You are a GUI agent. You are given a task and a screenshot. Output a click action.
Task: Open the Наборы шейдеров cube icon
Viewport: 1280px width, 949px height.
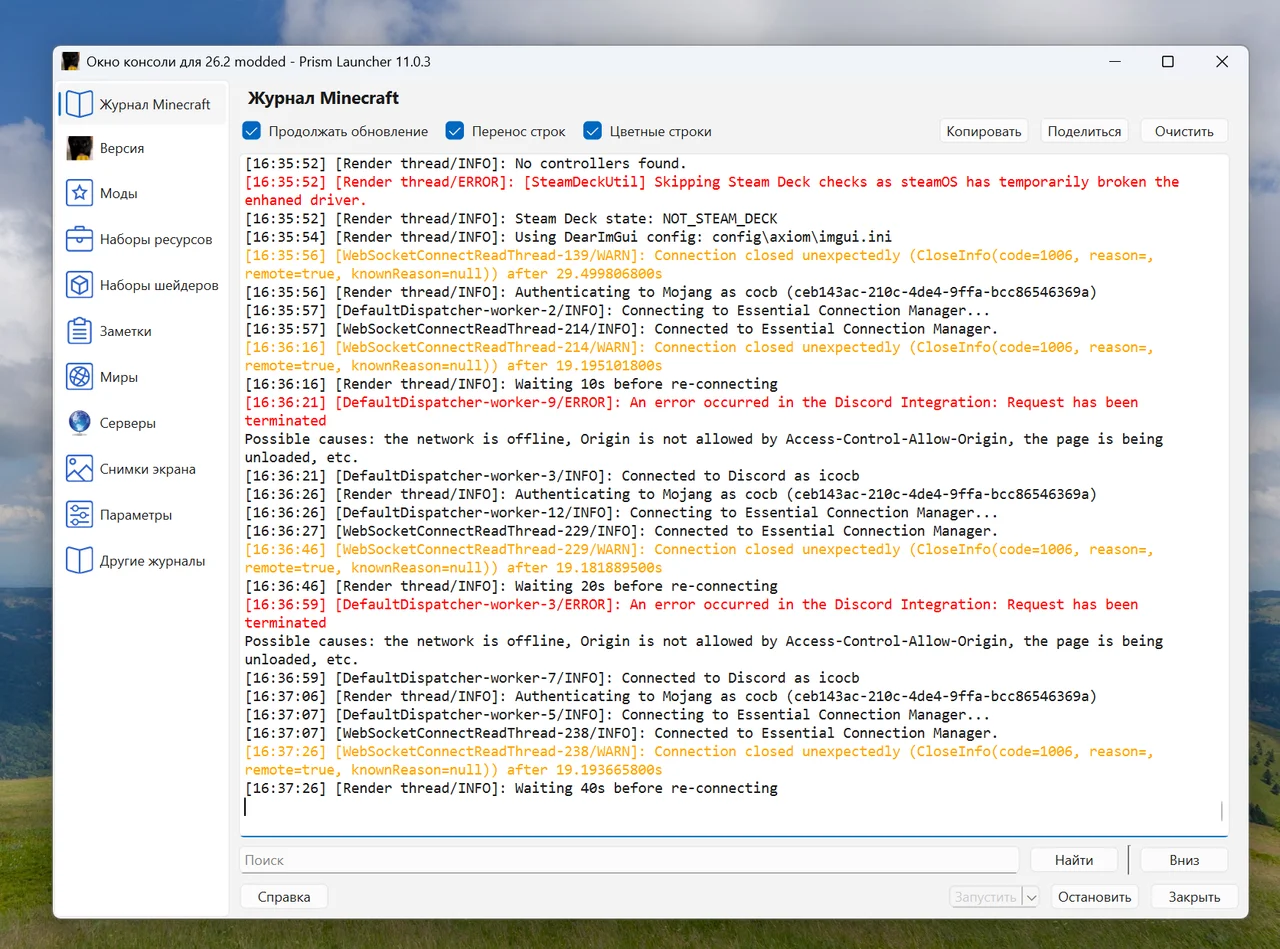(79, 285)
